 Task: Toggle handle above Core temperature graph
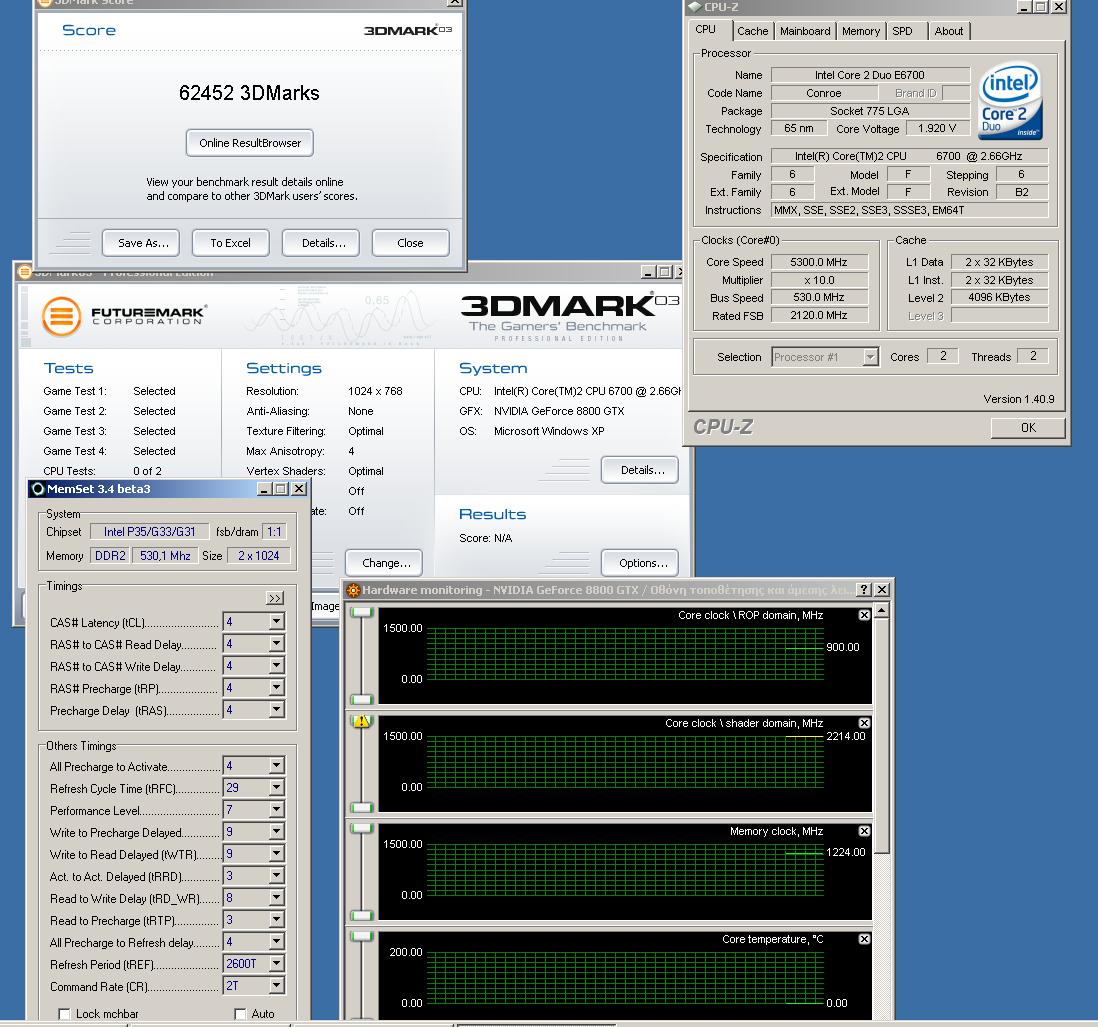362,936
